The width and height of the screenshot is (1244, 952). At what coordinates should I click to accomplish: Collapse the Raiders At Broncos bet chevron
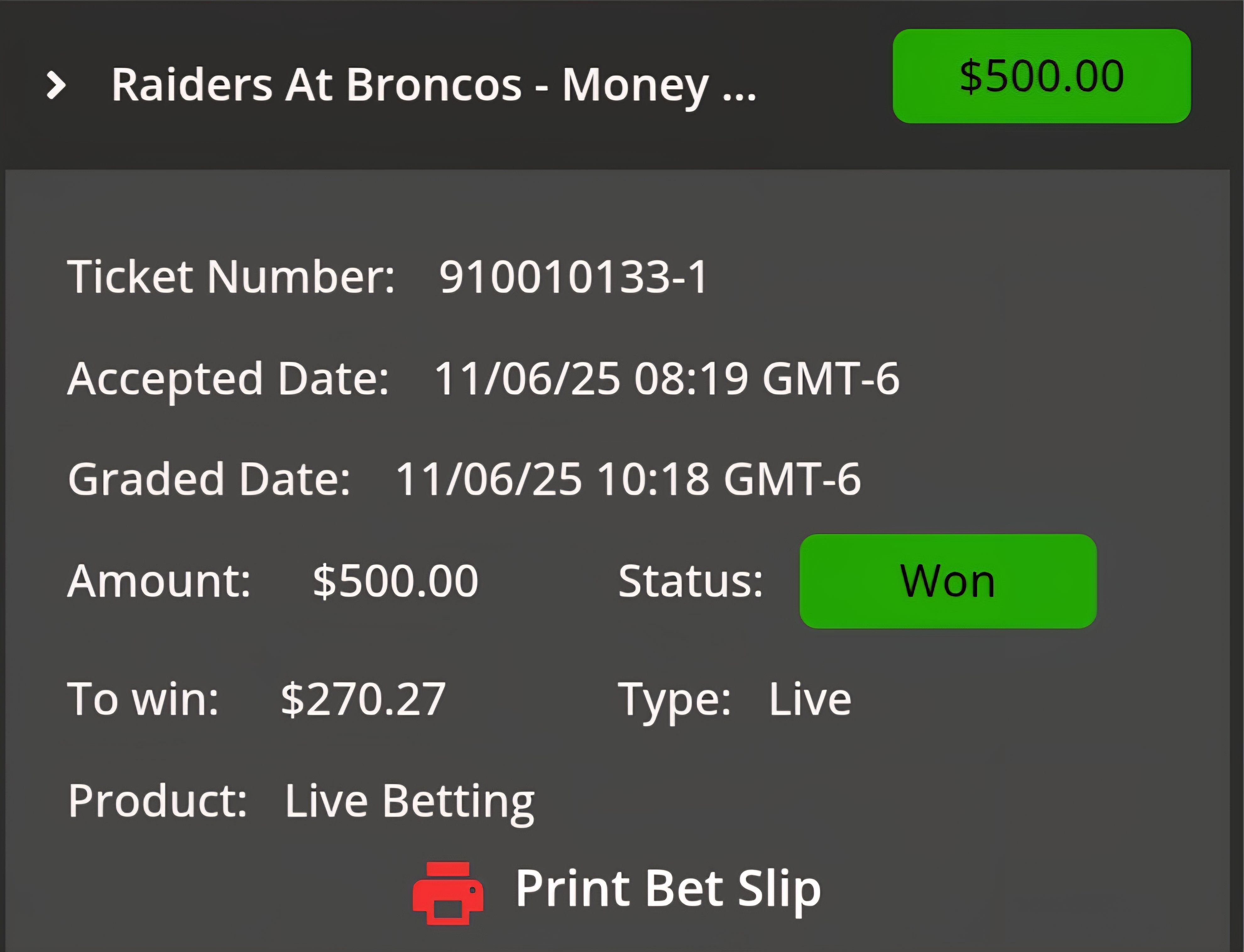tap(56, 86)
